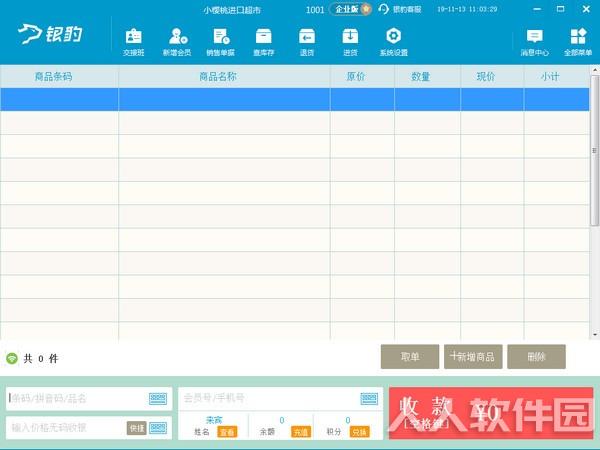This screenshot has height=450, width=600.
Task: Click the 余额 balance value 0
Action: [x=282, y=420]
